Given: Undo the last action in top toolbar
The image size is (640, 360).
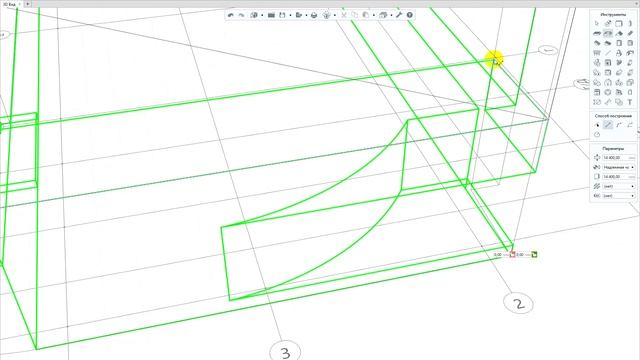Looking at the screenshot, I should click(x=231, y=15).
